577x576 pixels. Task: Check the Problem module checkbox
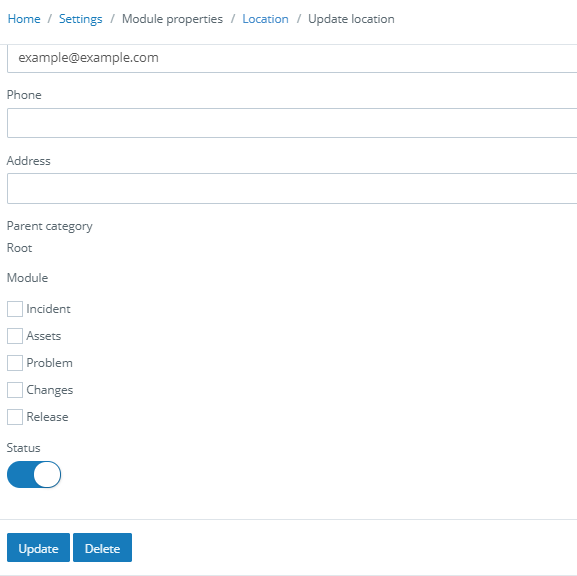pyautogui.click(x=15, y=363)
